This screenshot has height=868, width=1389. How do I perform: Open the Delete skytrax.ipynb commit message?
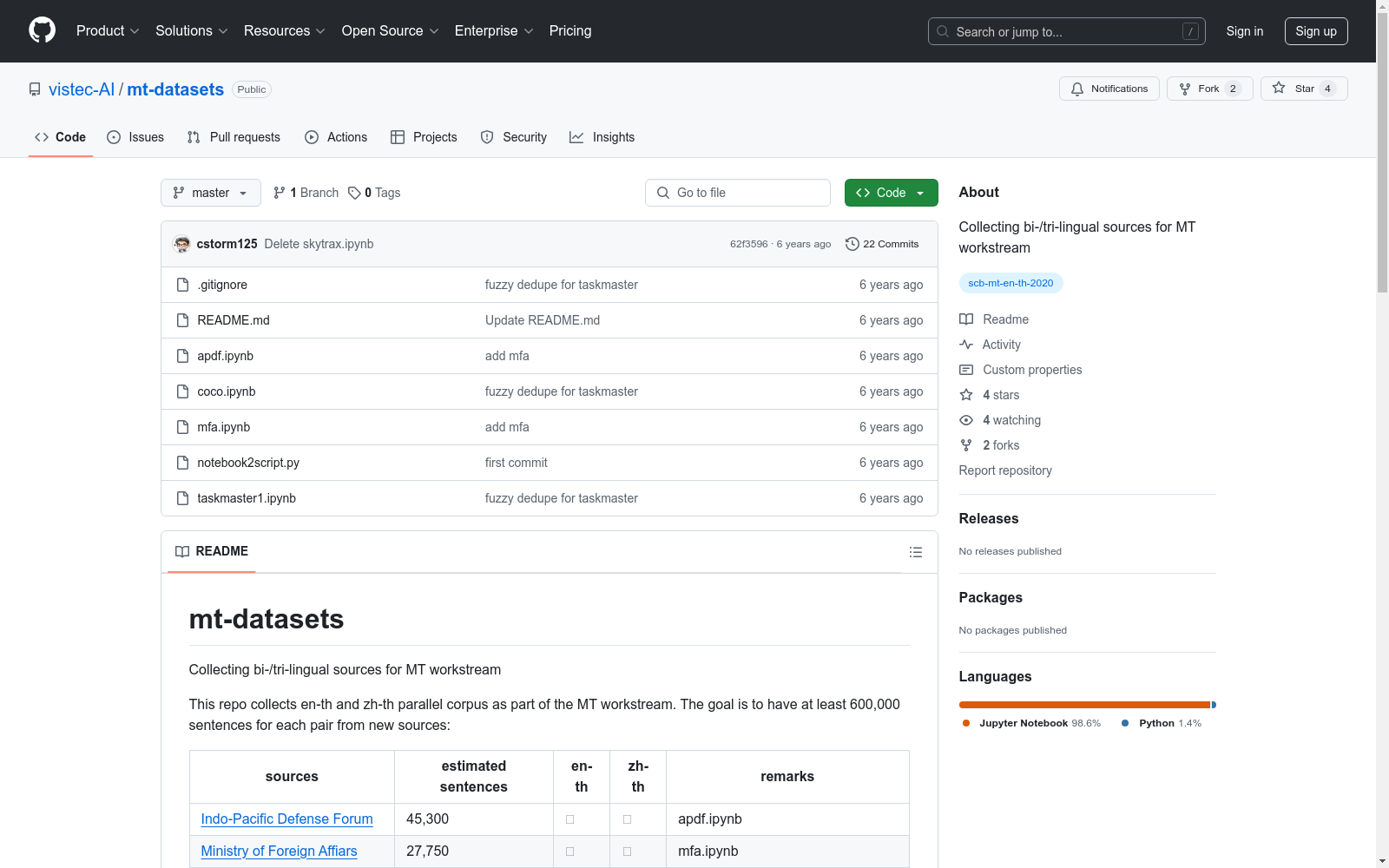click(319, 244)
